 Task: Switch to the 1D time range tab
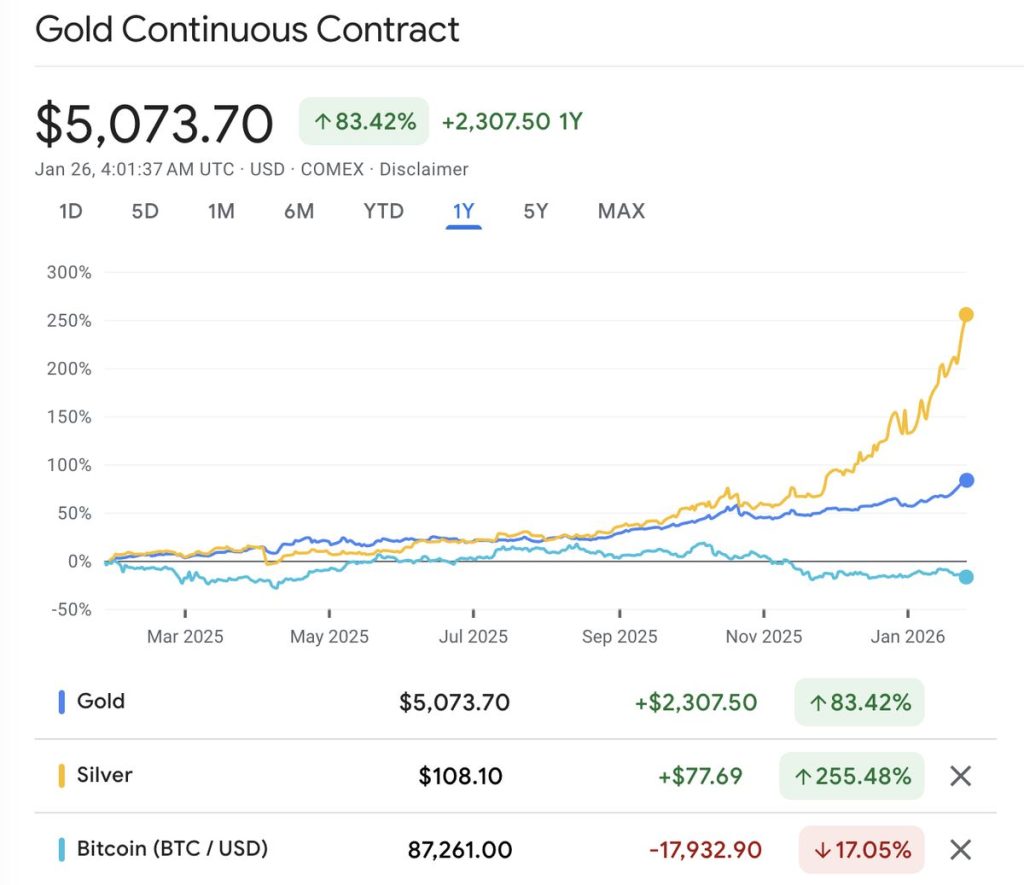point(69,211)
